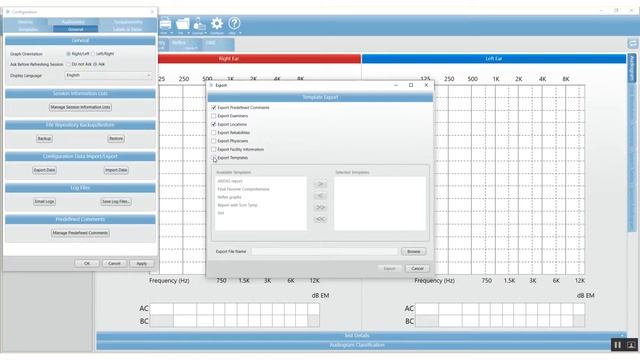Click the Left Ear blue header bar
Screen dimensions: 640x360
coord(494,59)
